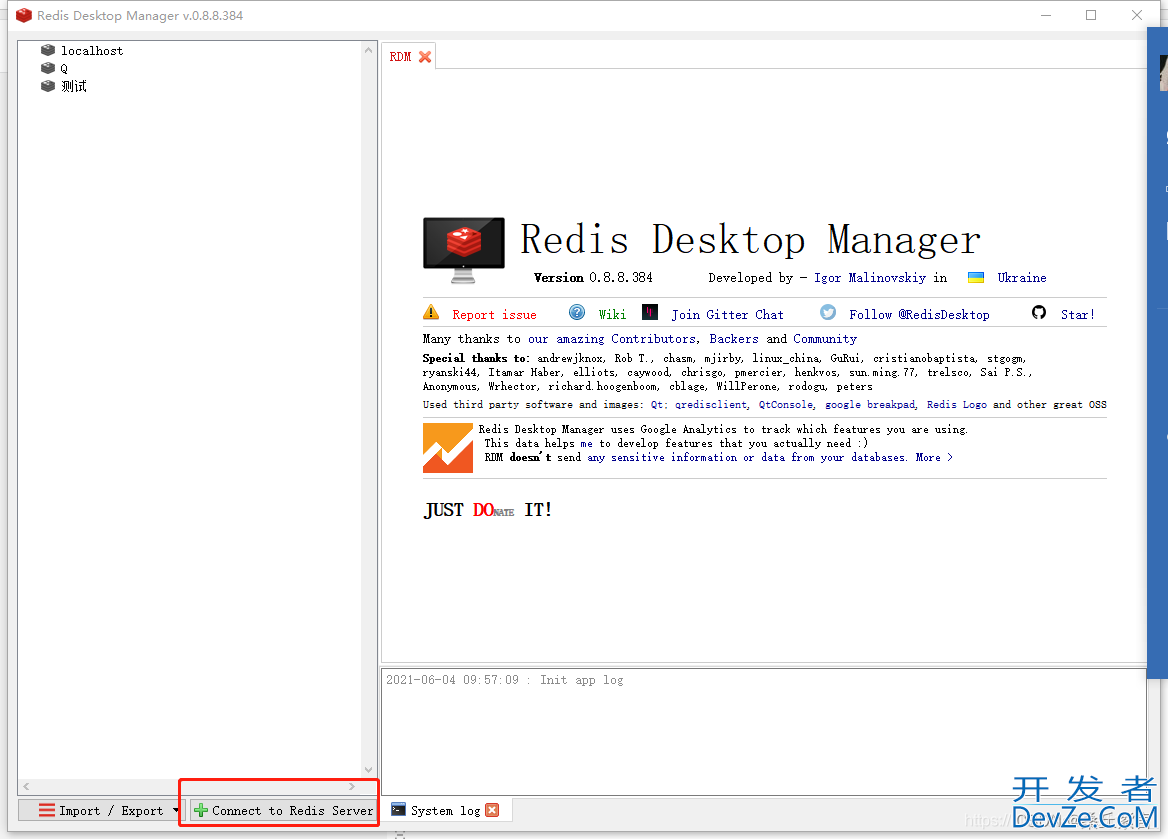Open the Import / Export menu
This screenshot has width=1168, height=839.
(x=101, y=810)
